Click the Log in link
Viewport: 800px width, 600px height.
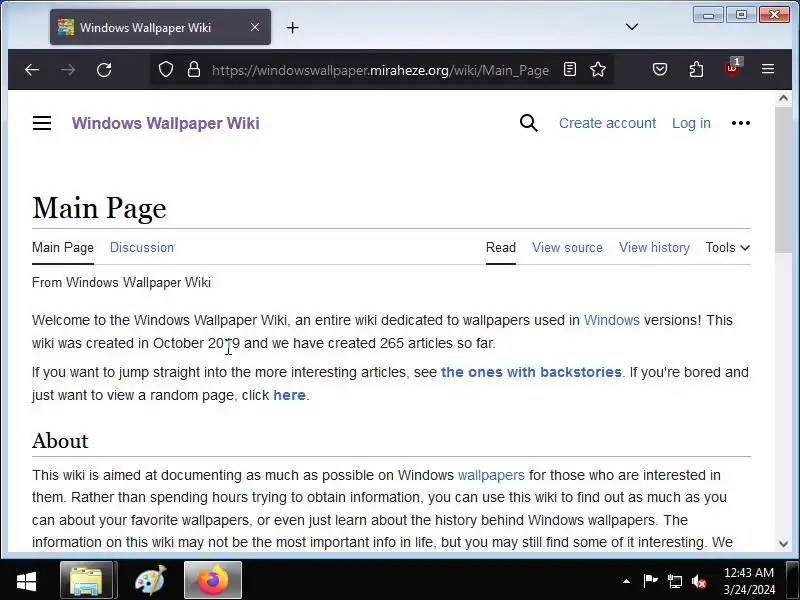point(691,123)
